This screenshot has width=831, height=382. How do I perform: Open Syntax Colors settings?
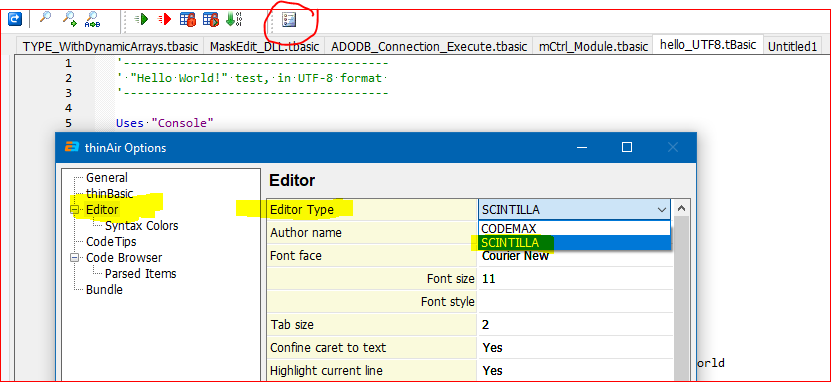142,226
